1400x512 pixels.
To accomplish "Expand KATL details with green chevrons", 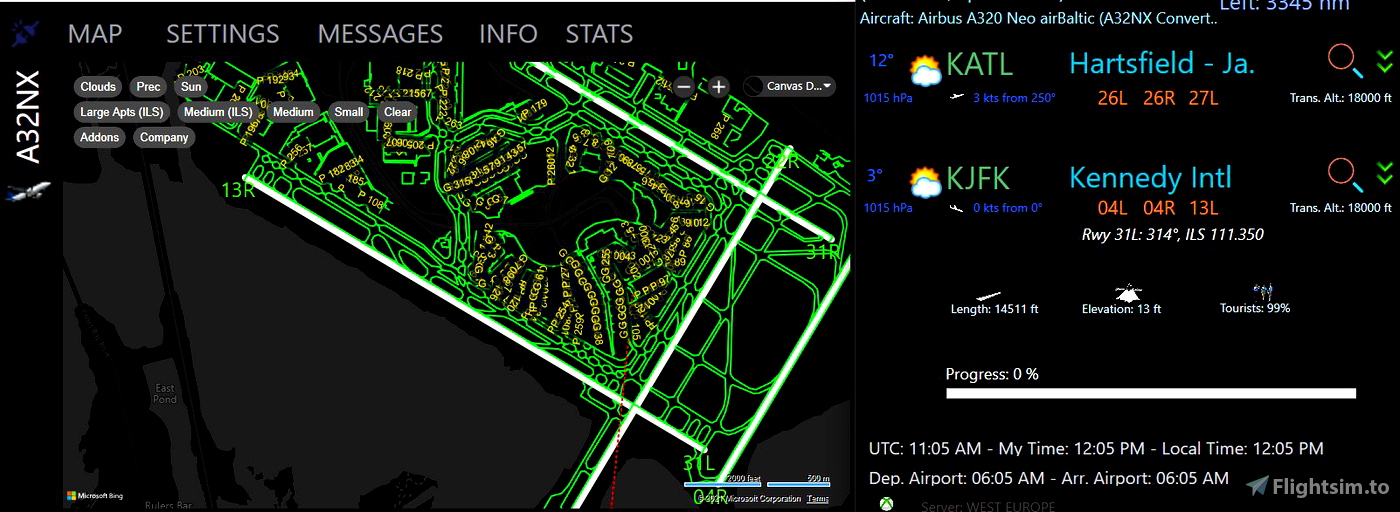I will tap(1384, 62).
